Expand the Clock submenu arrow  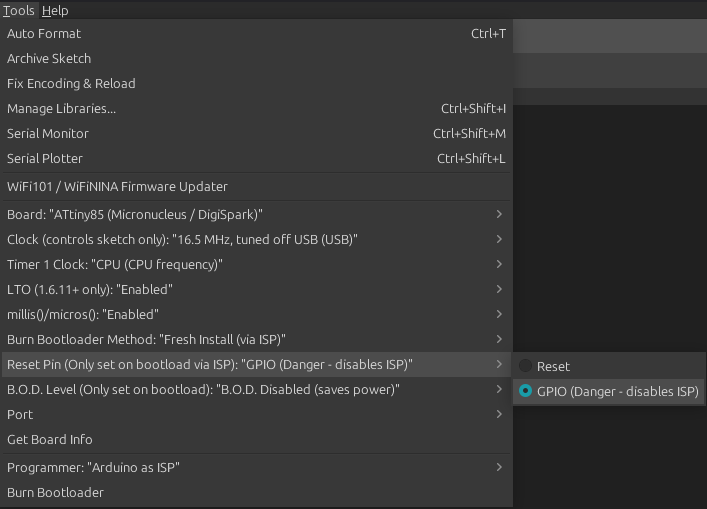click(499, 239)
